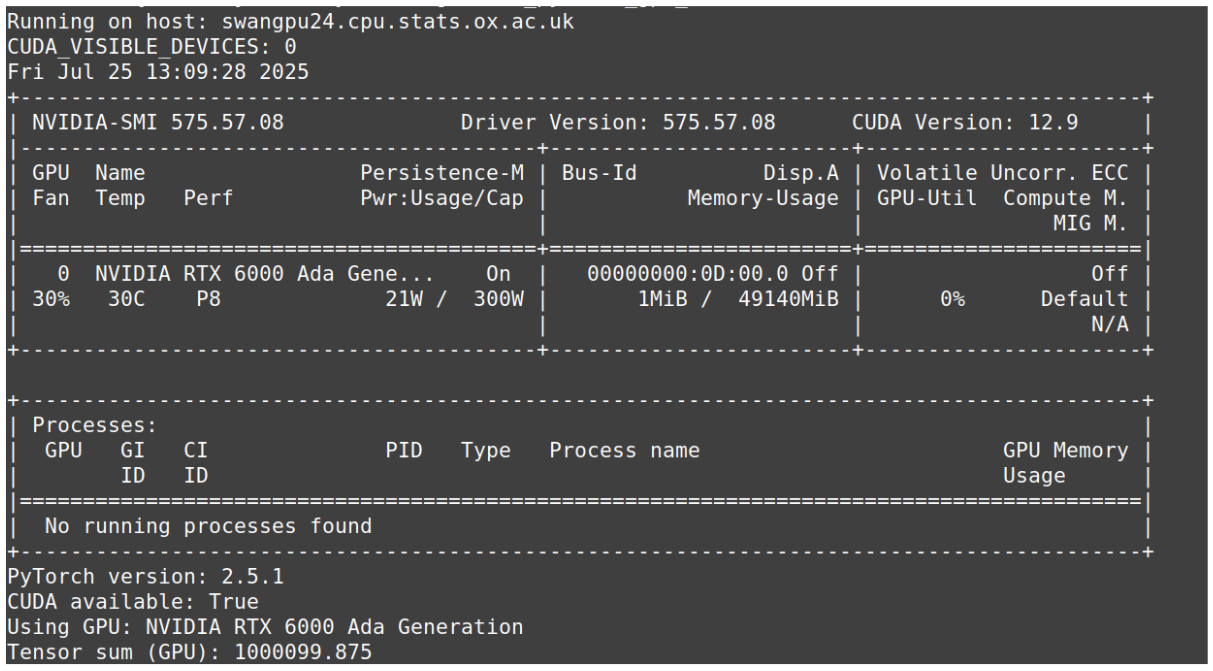Click the Process name column header
The width and height of the screenshot is (1213, 671).
click(624, 451)
